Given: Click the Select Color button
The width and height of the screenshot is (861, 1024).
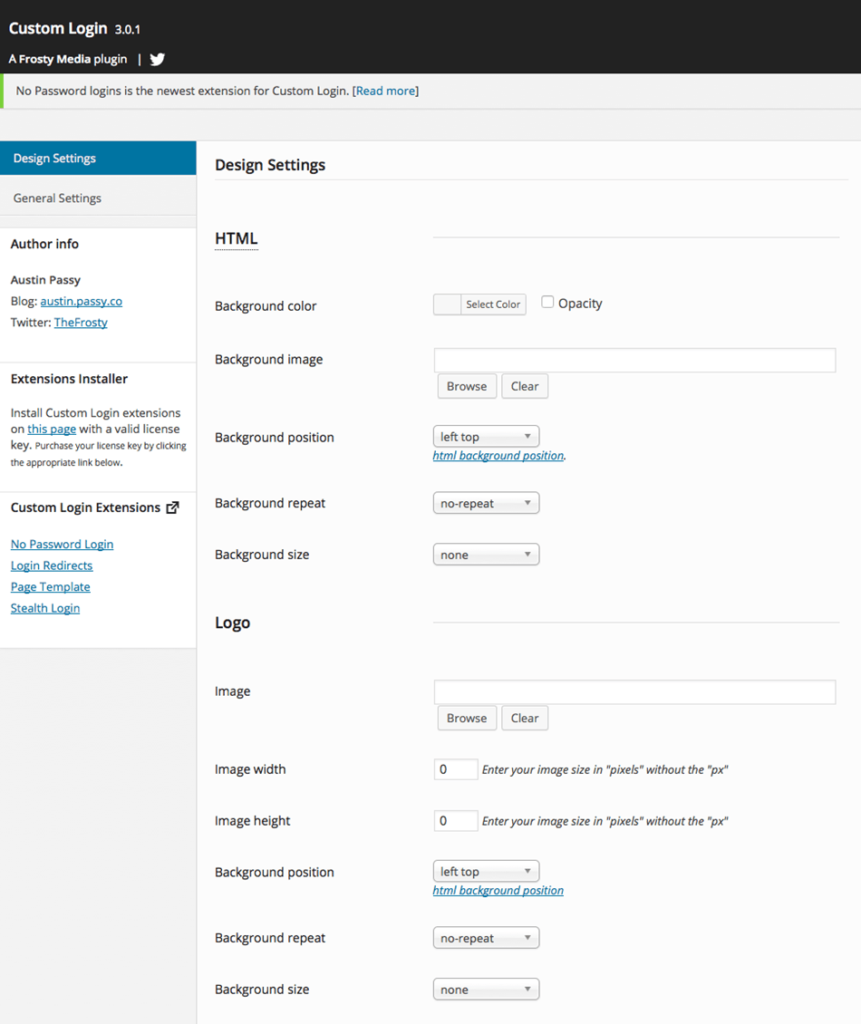Looking at the screenshot, I should [x=479, y=304].
